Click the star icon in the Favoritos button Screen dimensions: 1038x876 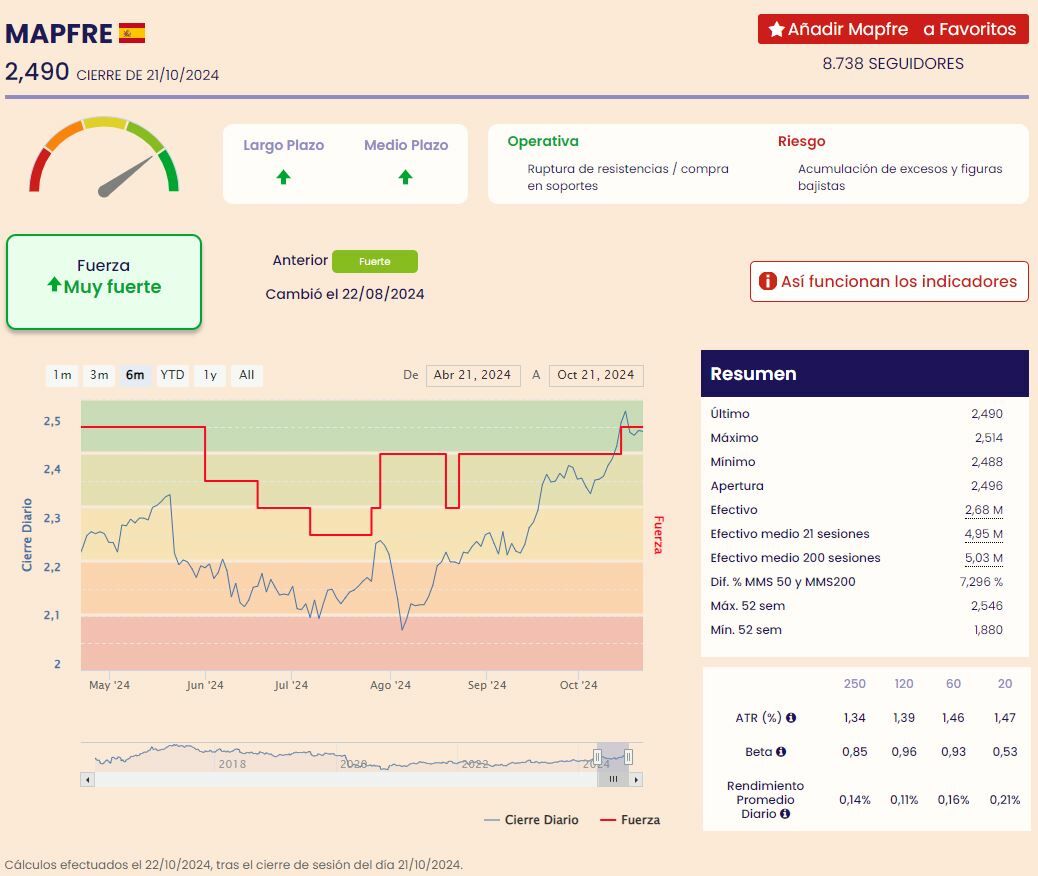click(776, 30)
